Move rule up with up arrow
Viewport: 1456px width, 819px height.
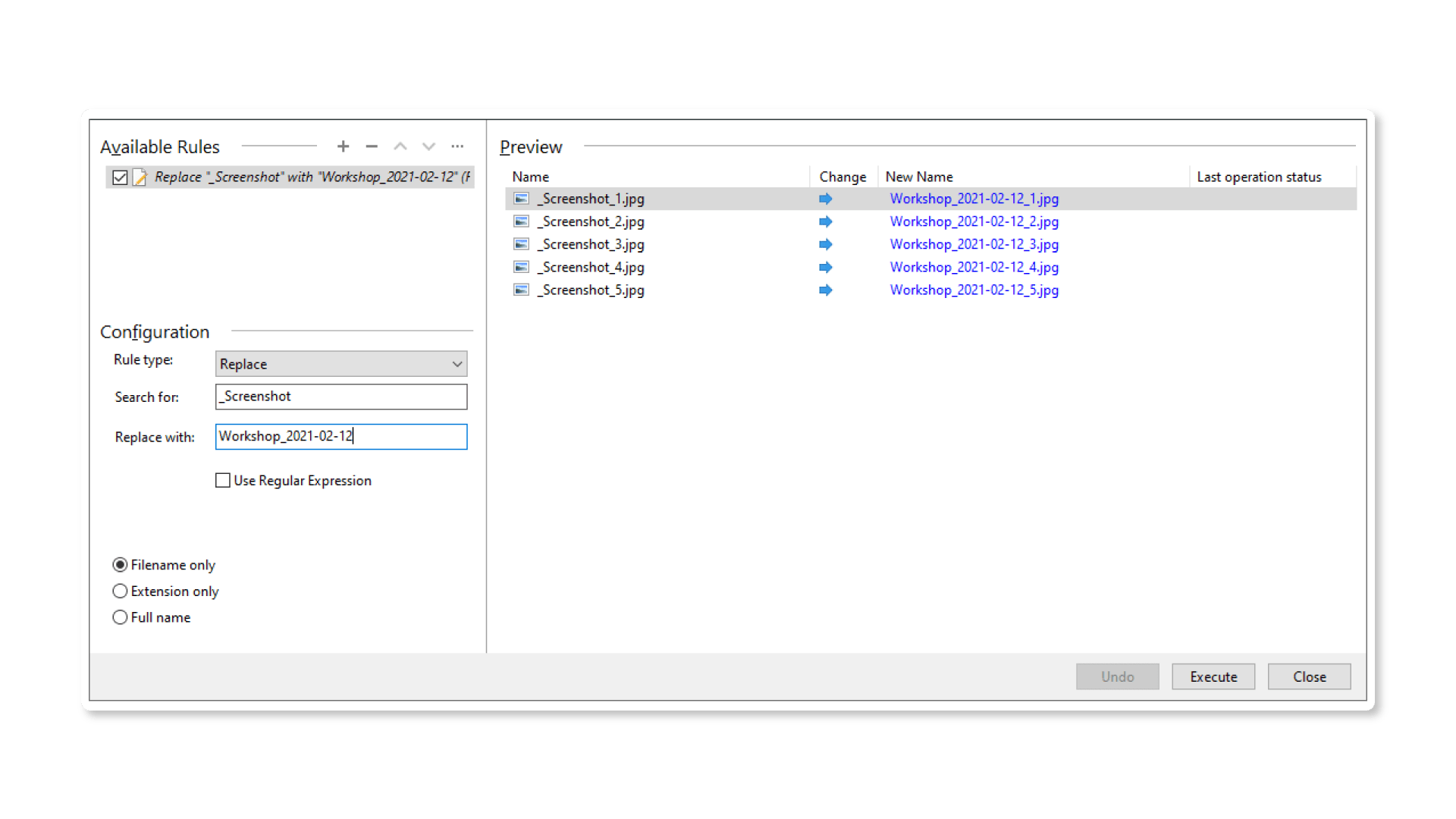(x=400, y=146)
